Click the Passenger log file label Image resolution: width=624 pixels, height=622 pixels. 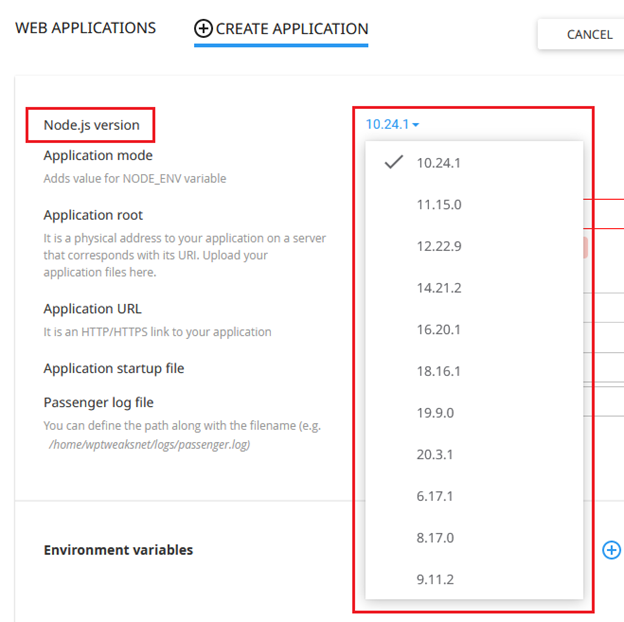tap(98, 402)
